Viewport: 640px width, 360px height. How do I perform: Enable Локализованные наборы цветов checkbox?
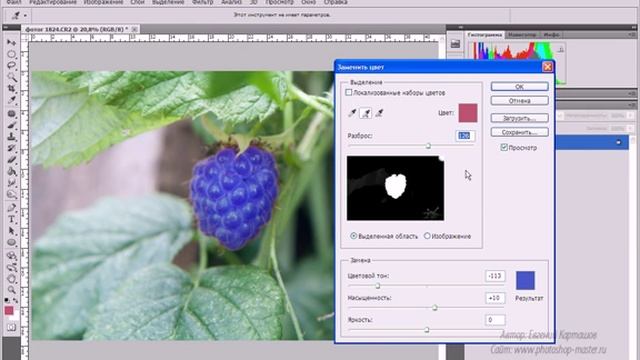tap(349, 93)
